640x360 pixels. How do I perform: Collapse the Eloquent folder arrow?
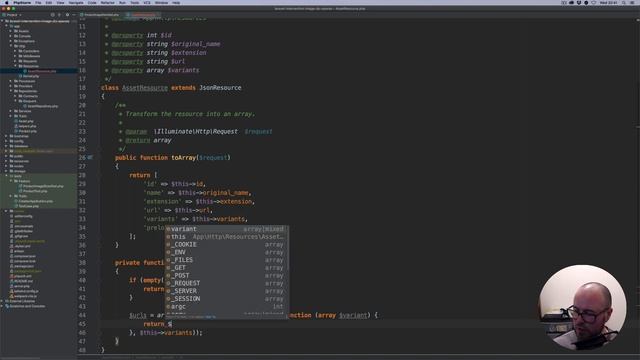coord(16,101)
